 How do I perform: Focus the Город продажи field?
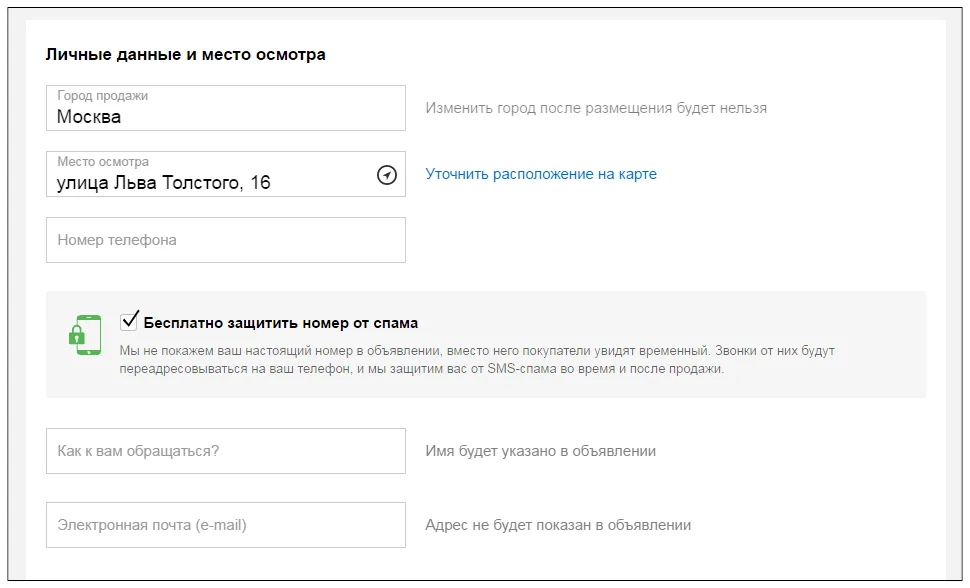click(x=226, y=108)
